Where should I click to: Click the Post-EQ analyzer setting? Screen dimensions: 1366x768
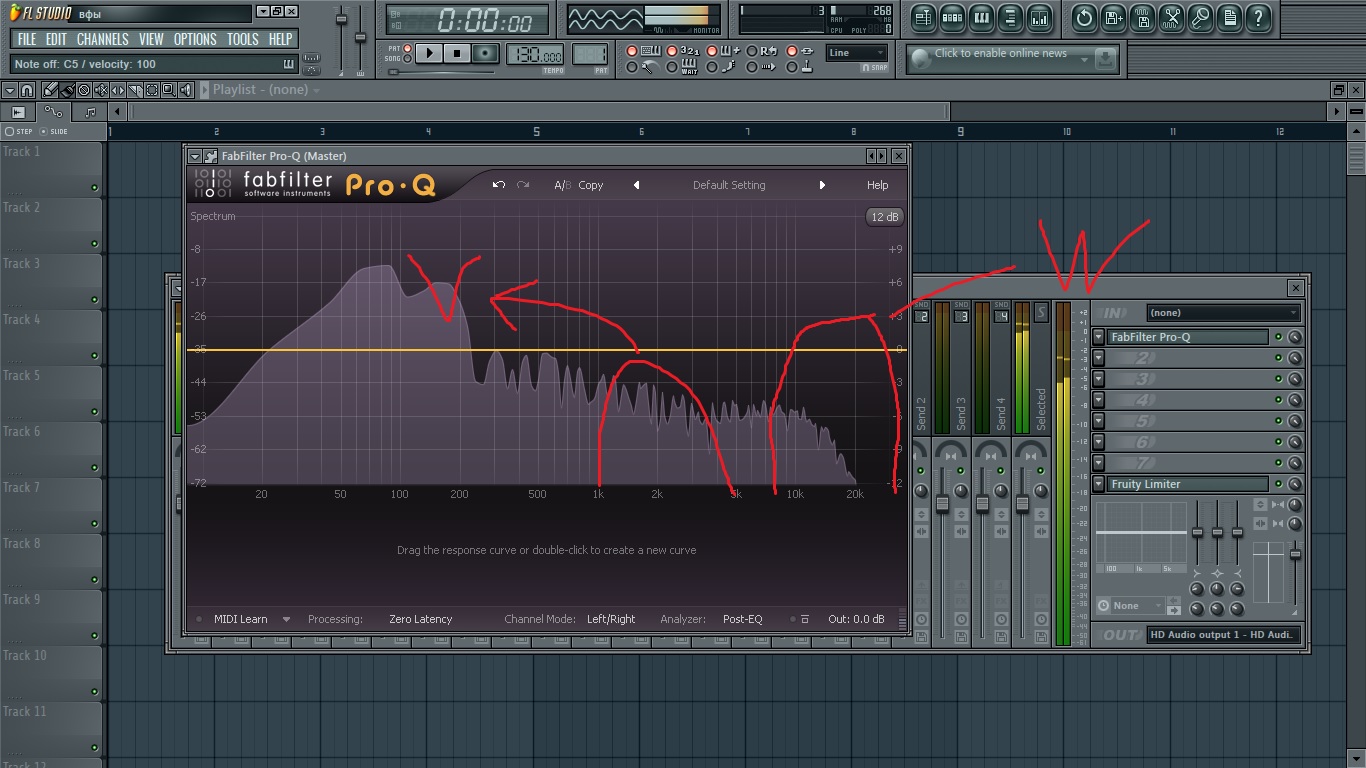742,619
